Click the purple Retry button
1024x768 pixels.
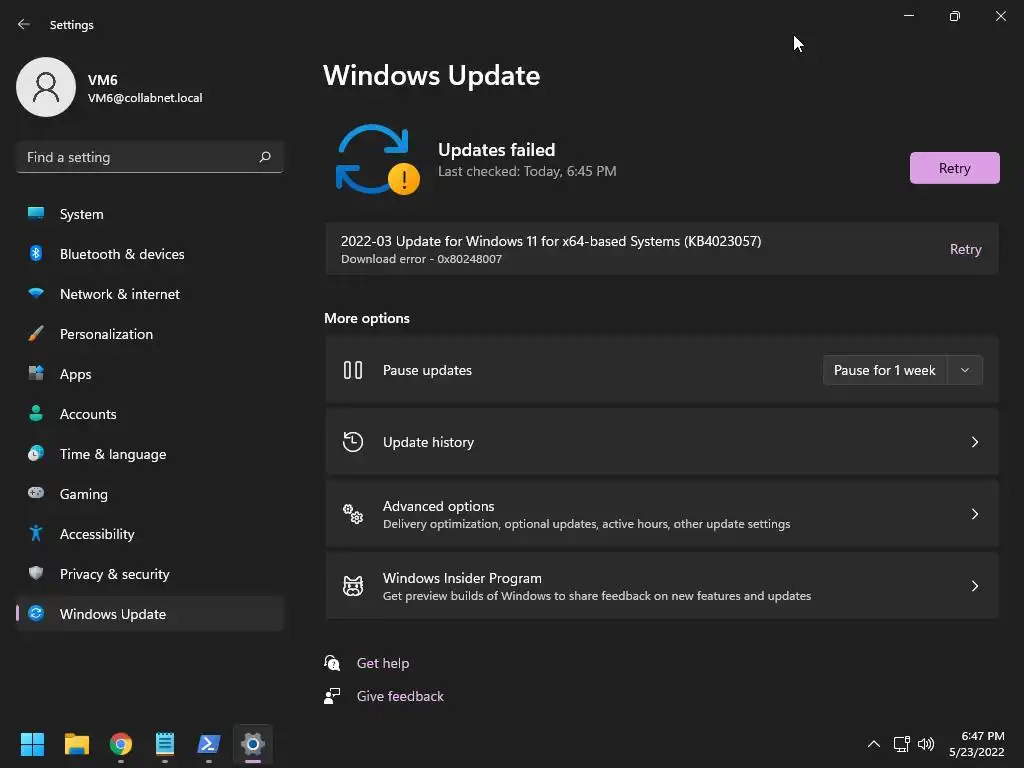(x=954, y=168)
